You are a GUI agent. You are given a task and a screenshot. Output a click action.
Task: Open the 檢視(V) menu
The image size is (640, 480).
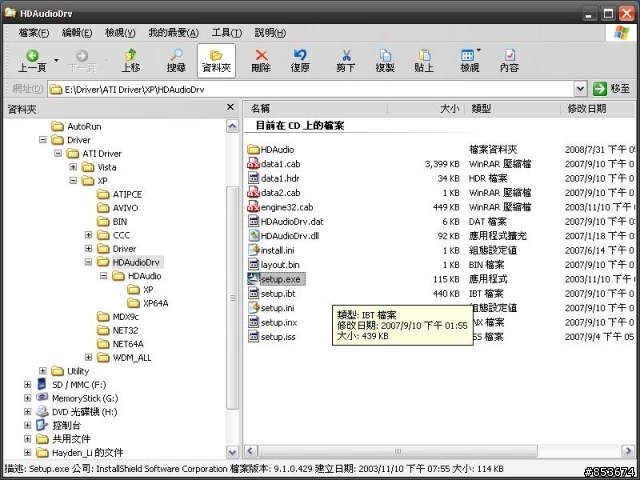click(120, 33)
